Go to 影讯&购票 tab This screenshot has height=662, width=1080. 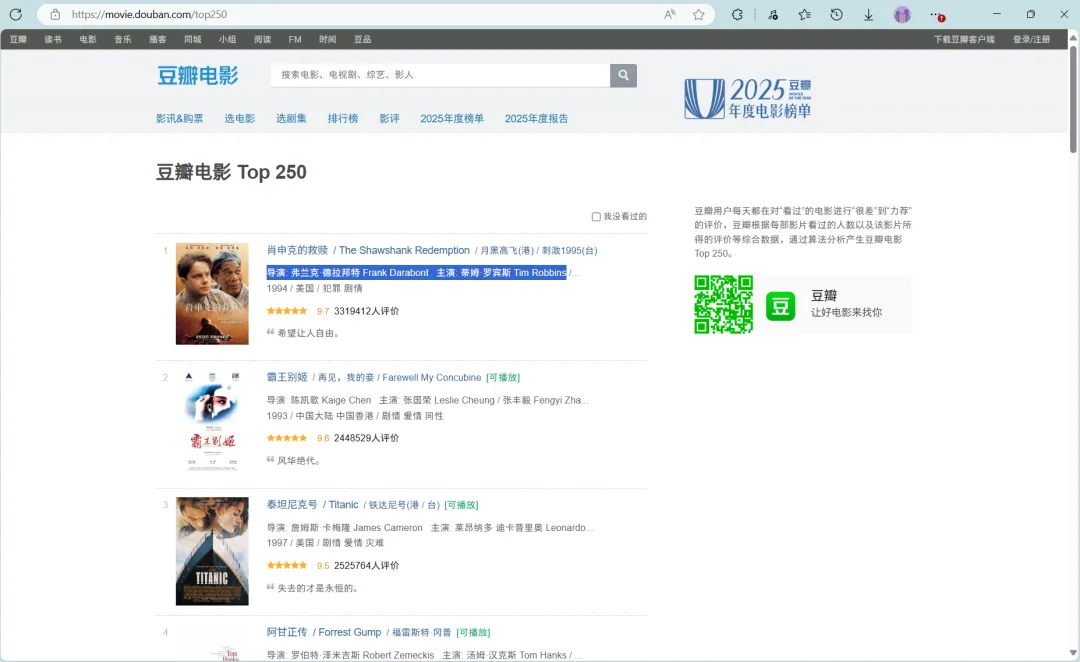coord(180,118)
